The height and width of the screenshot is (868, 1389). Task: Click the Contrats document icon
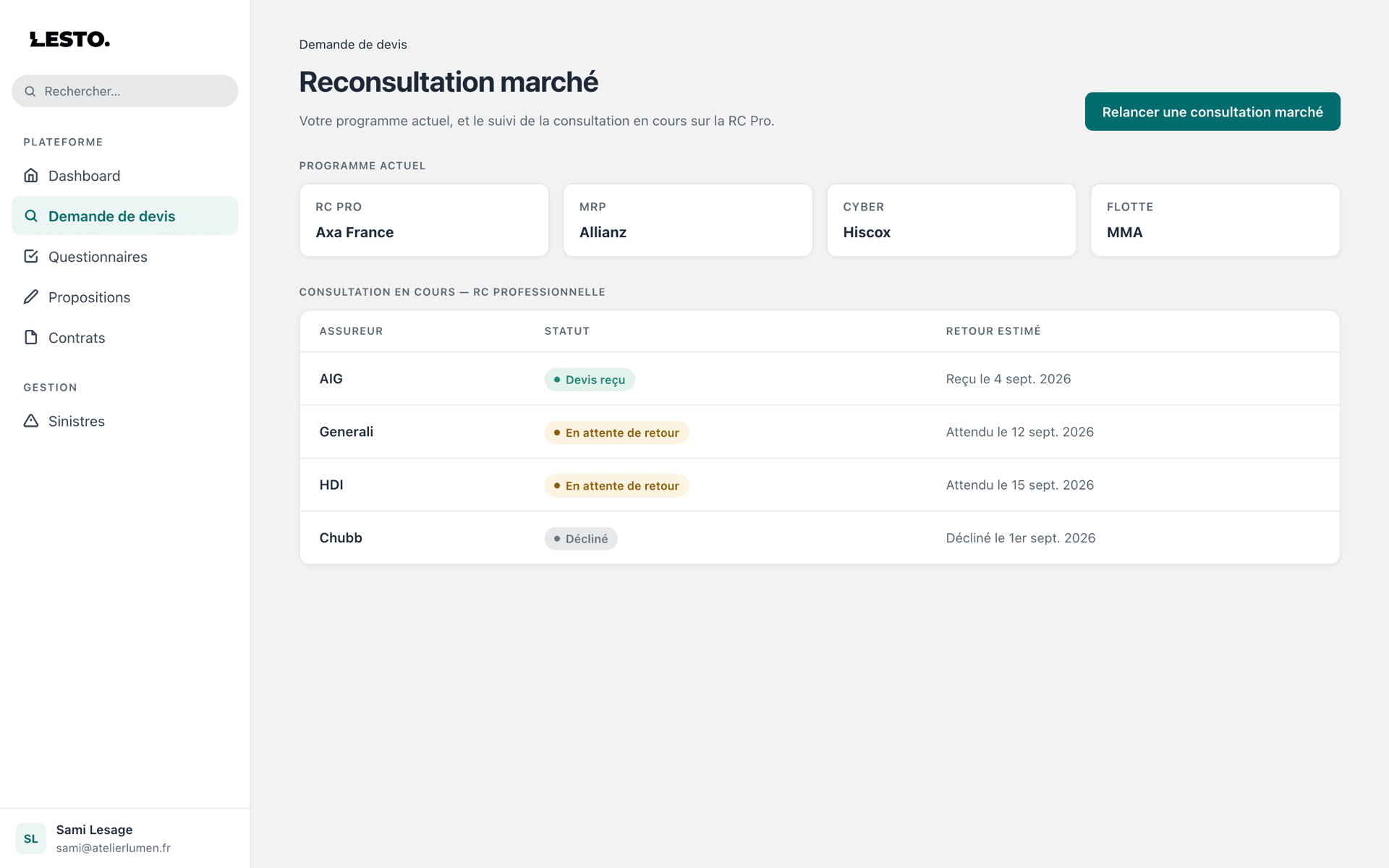pyautogui.click(x=31, y=337)
